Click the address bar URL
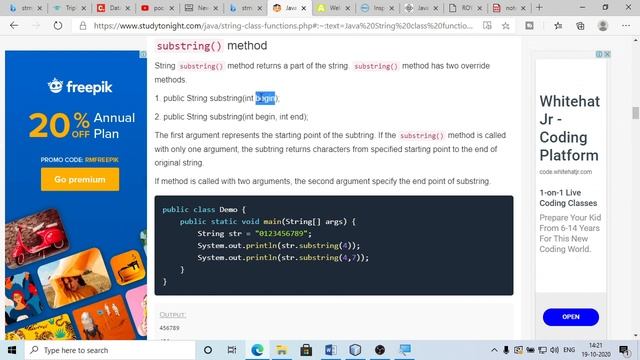Screen dimensions: 640x360 (283, 26)
